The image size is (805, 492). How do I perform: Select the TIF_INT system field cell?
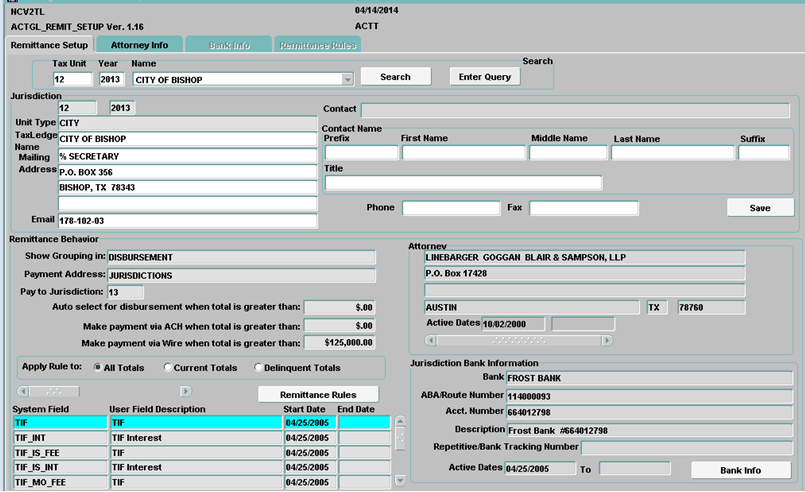[x=60, y=438]
